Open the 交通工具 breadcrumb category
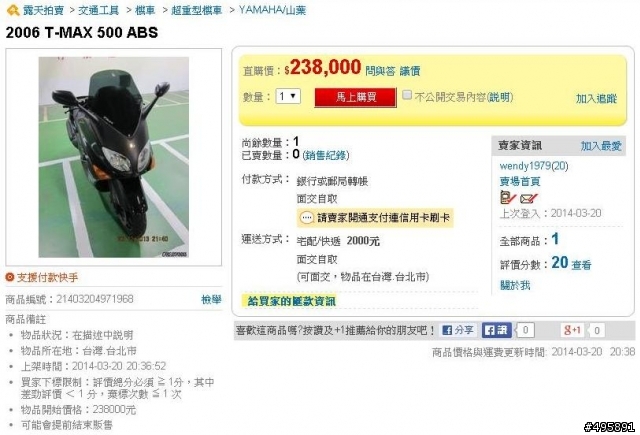The width and height of the screenshot is (640, 435). coord(98,10)
